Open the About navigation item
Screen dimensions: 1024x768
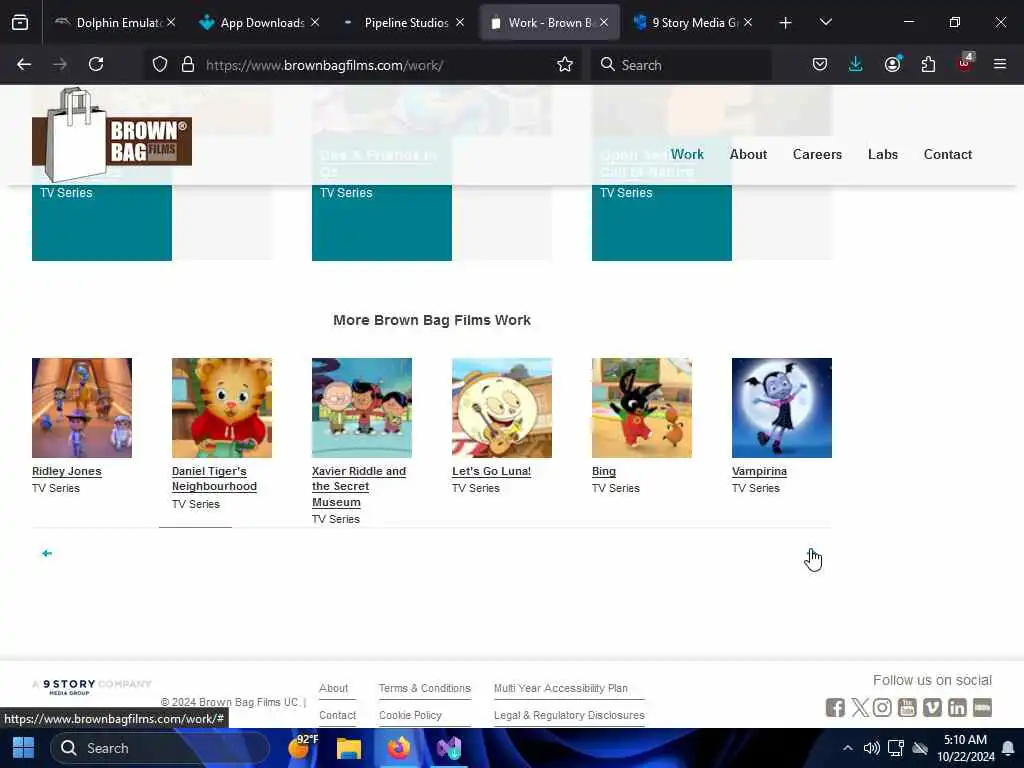748,154
